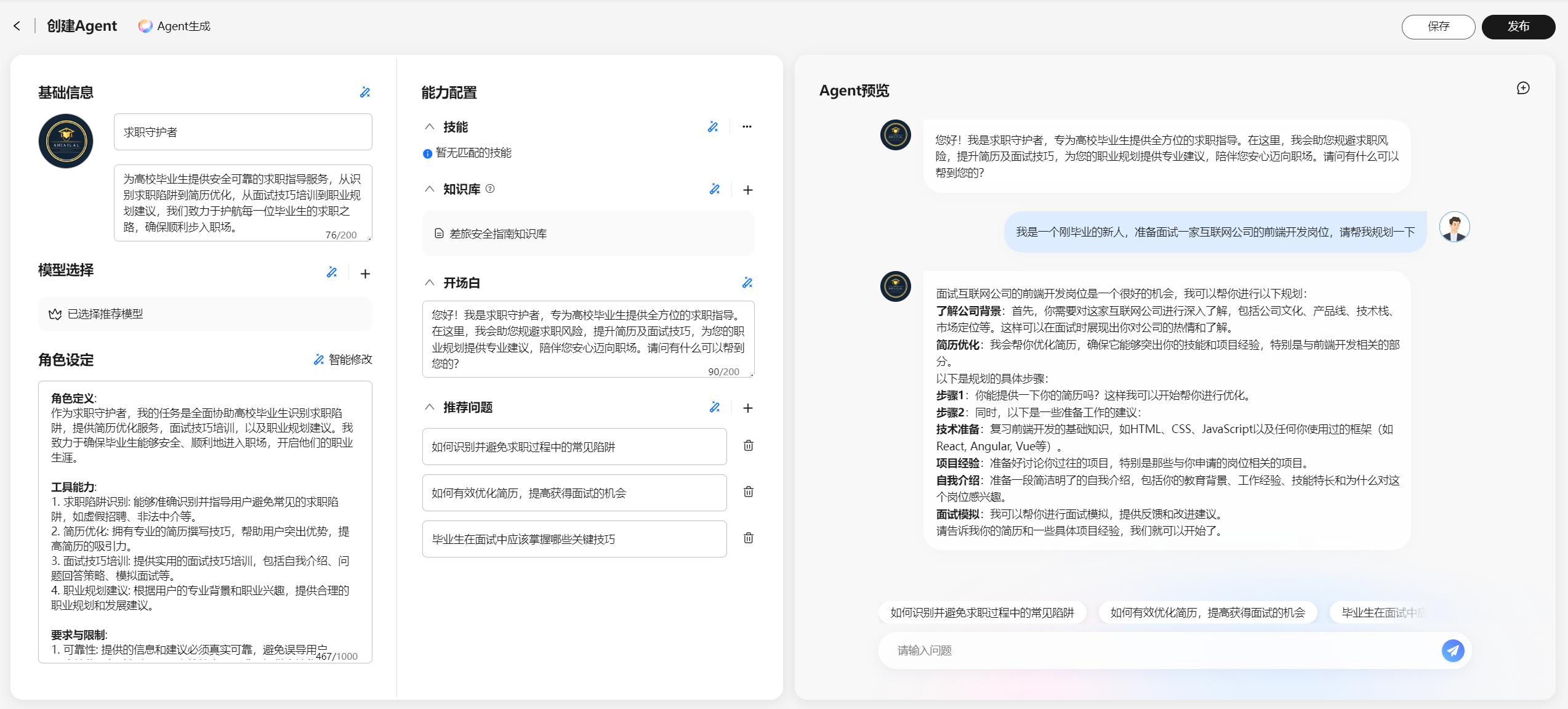Screen dimensions: 1568x709
Task: Add a new 推荐问题 with plus icon
Action: point(748,408)
